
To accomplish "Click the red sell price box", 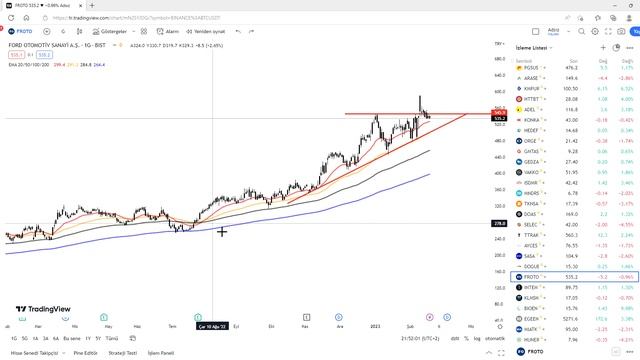I will coord(16,55).
